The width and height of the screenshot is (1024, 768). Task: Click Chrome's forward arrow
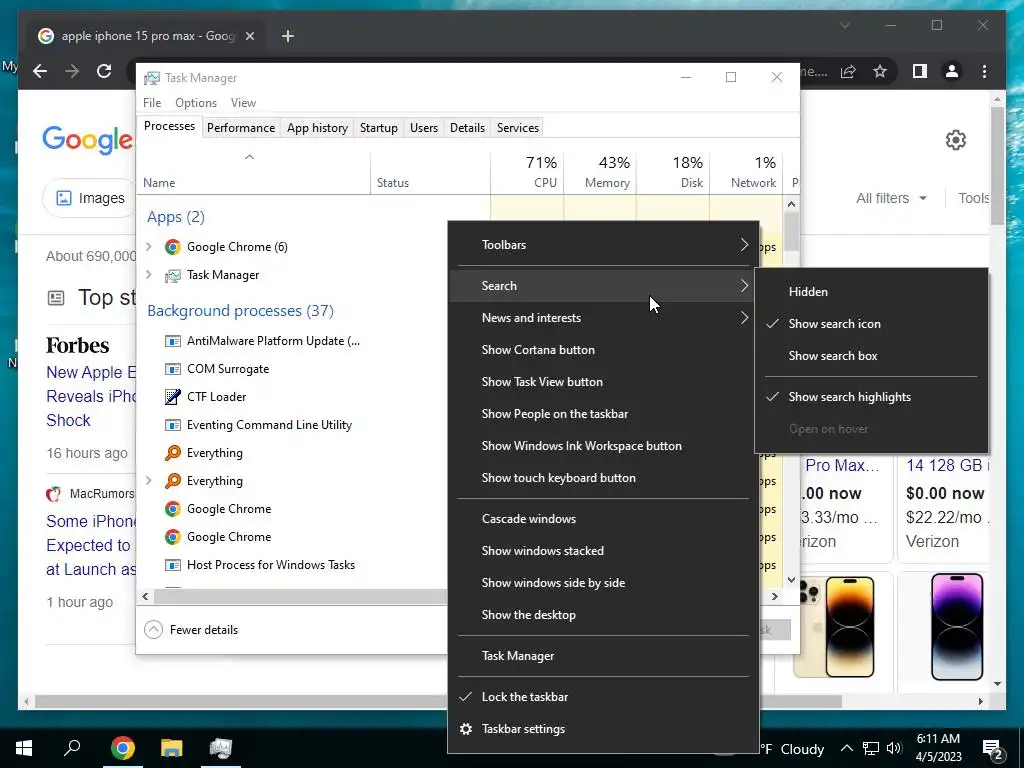pyautogui.click(x=72, y=71)
